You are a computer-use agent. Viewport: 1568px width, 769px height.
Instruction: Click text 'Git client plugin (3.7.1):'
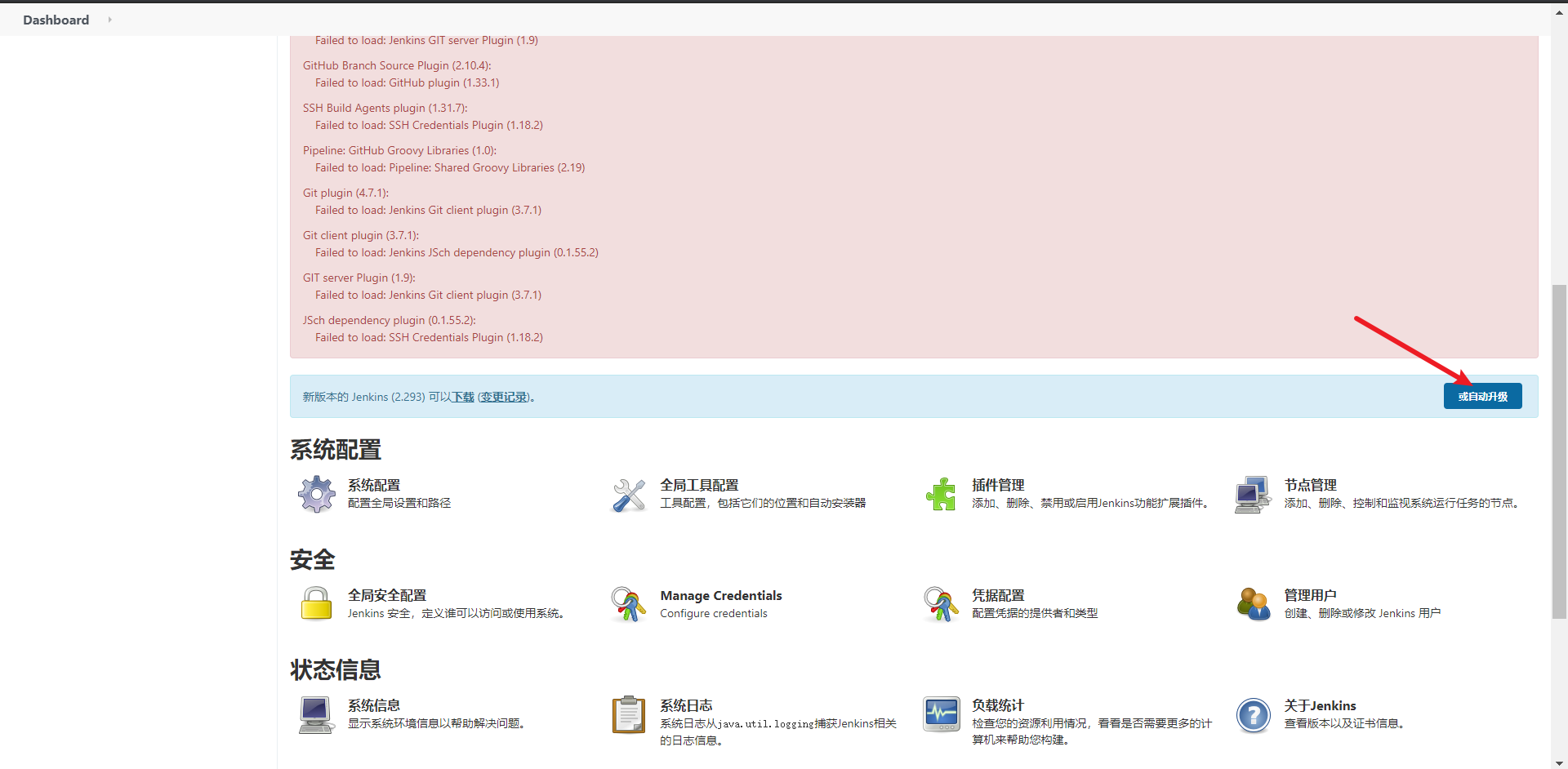click(361, 235)
